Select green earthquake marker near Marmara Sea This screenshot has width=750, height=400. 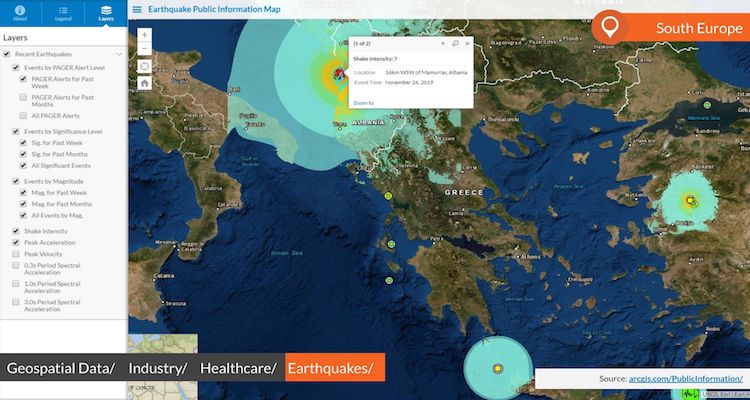click(x=707, y=105)
